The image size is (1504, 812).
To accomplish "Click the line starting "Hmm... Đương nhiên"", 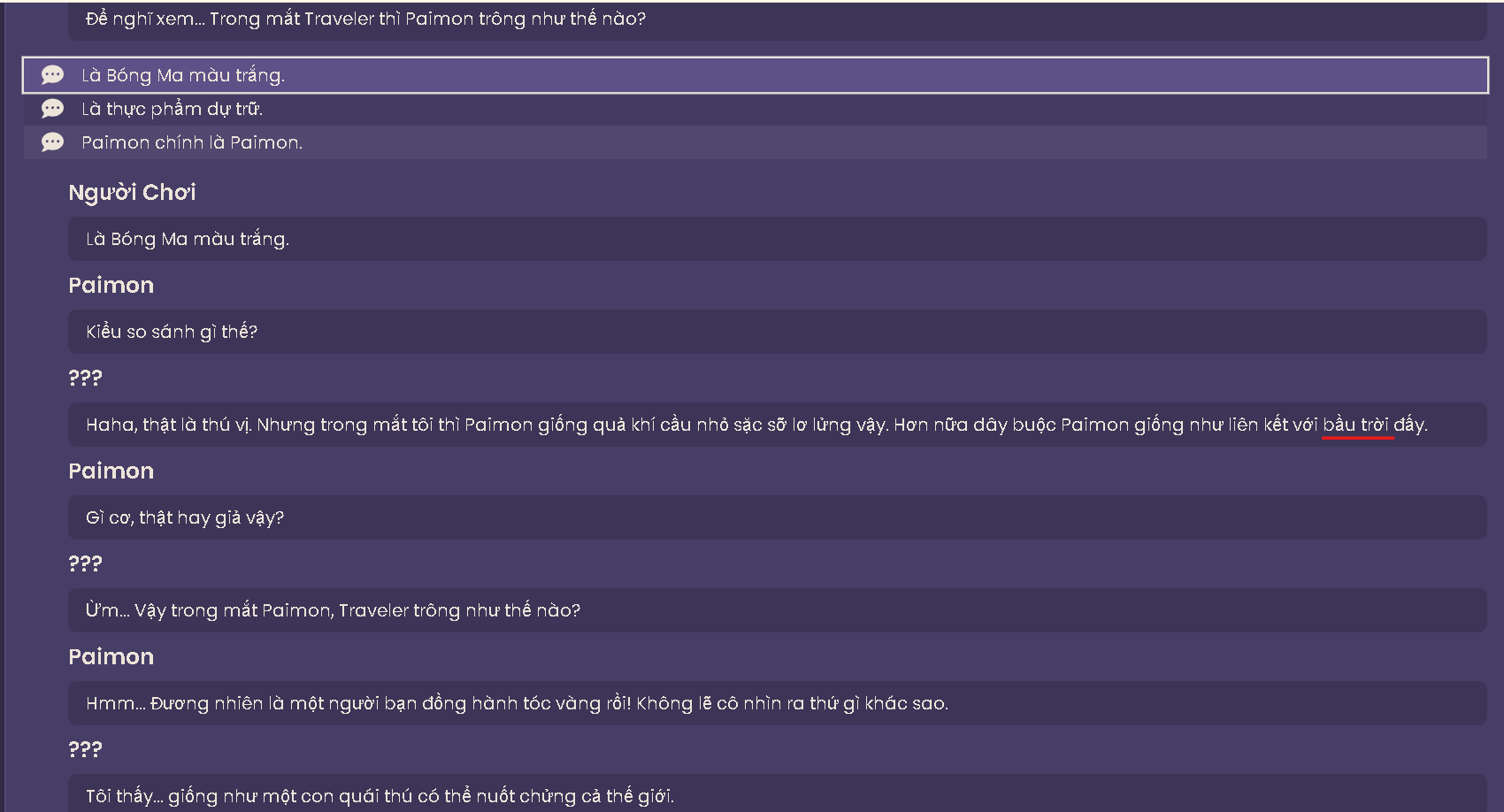I will [x=517, y=703].
